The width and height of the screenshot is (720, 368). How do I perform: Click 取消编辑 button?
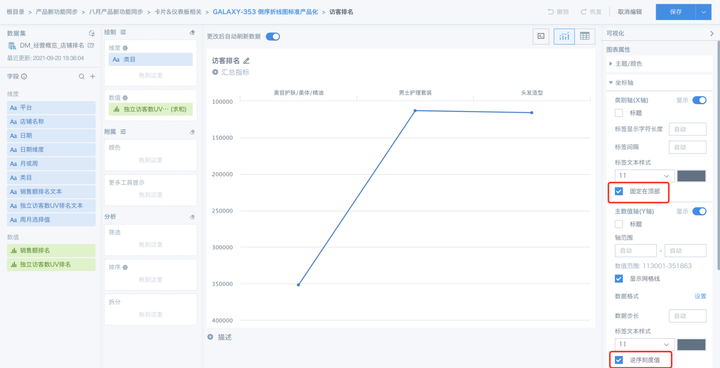coord(630,12)
